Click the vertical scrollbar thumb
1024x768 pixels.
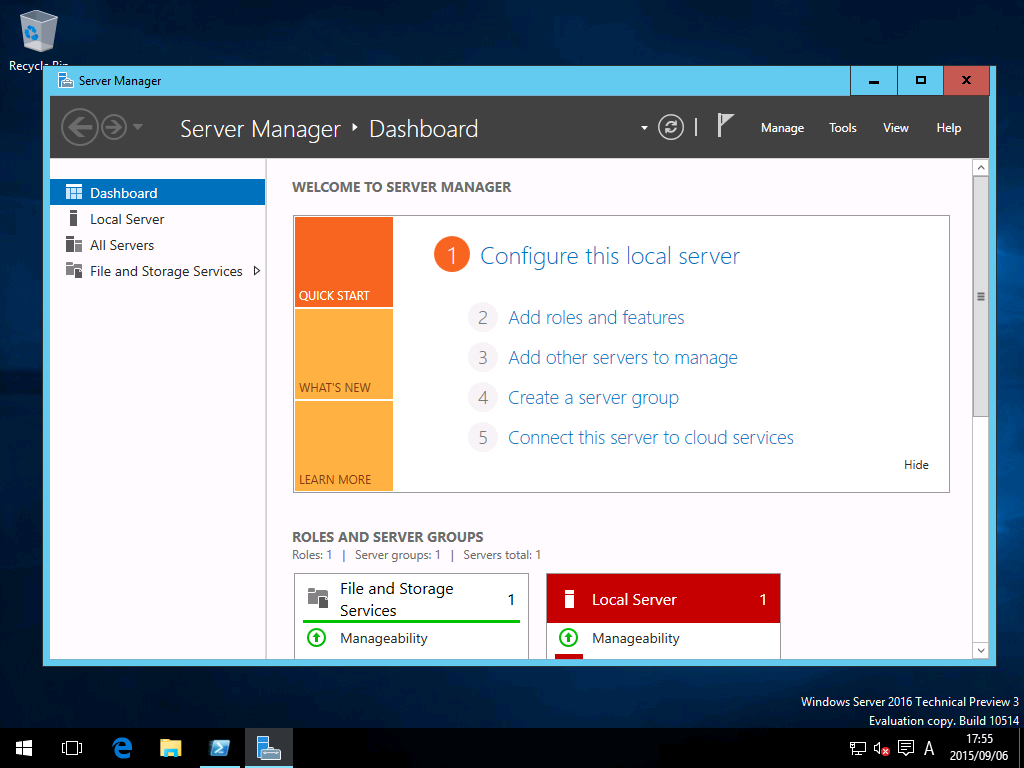pos(980,296)
